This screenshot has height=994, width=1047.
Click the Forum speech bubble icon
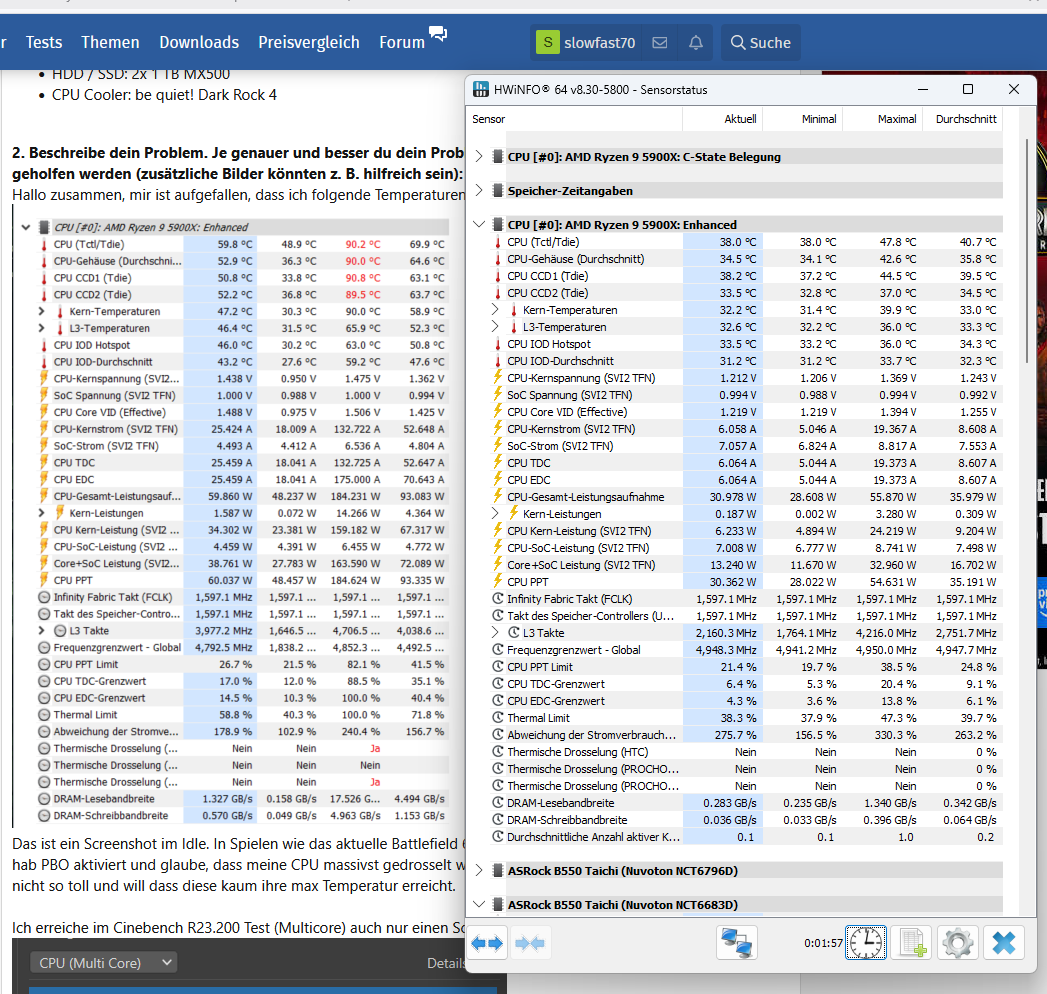coord(438,33)
